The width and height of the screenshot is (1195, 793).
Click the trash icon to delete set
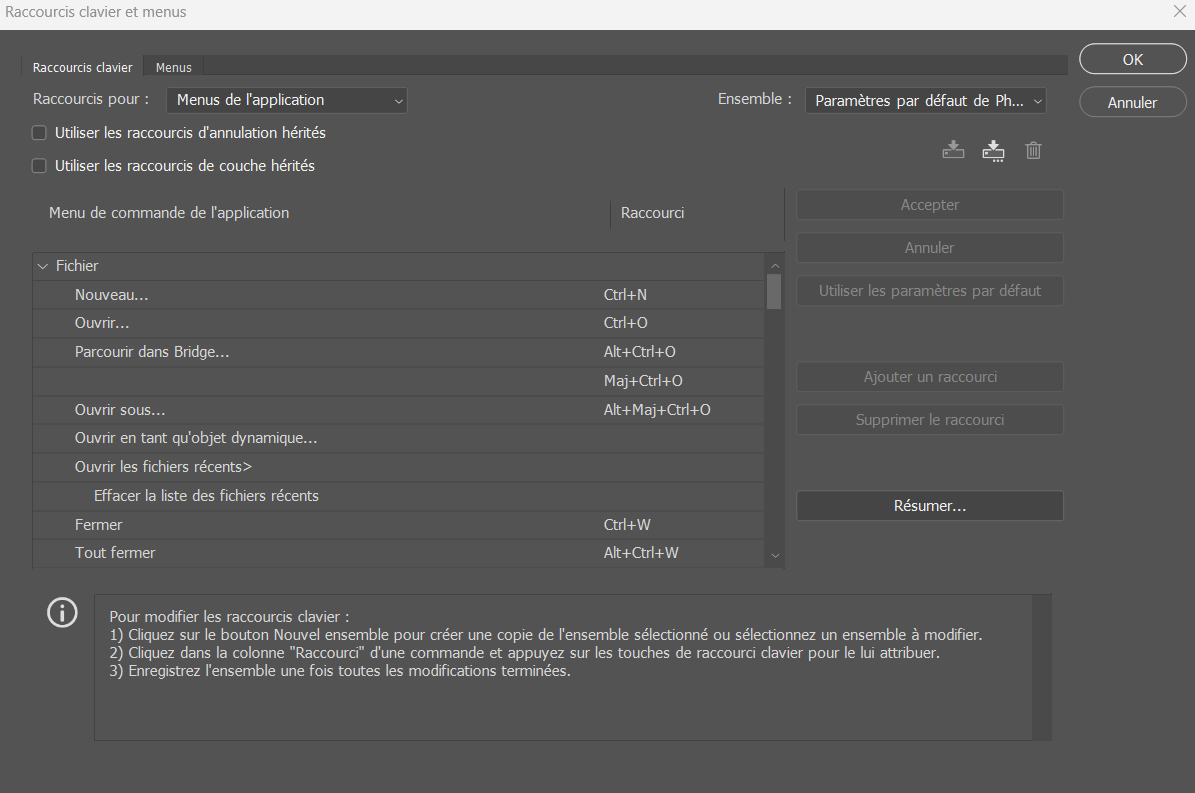point(1033,151)
